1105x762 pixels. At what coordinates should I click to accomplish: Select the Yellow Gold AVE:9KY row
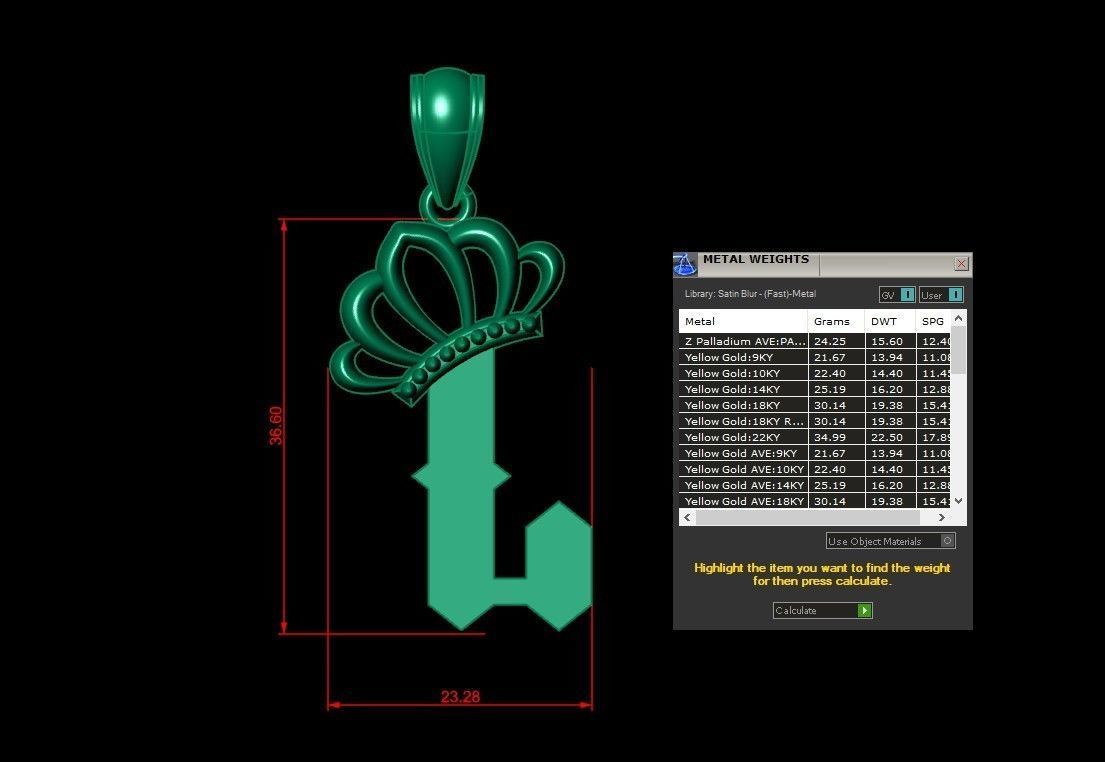[815, 453]
